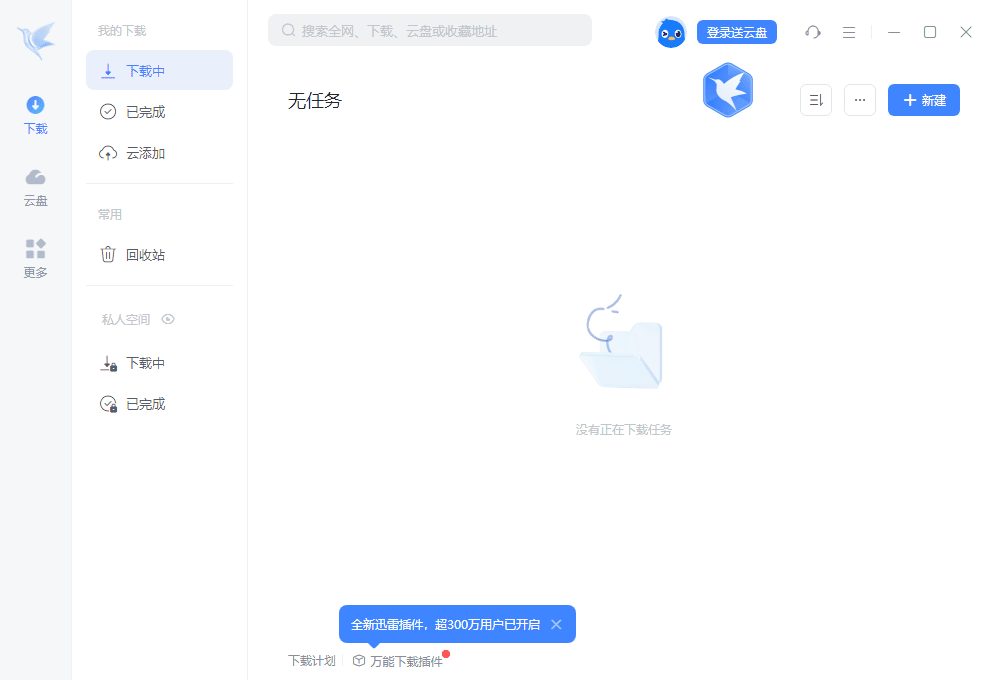Viewport: 1000px width, 680px height.
Task: Click the cloud upload icon beside 云添加
Action: pyautogui.click(x=108, y=153)
